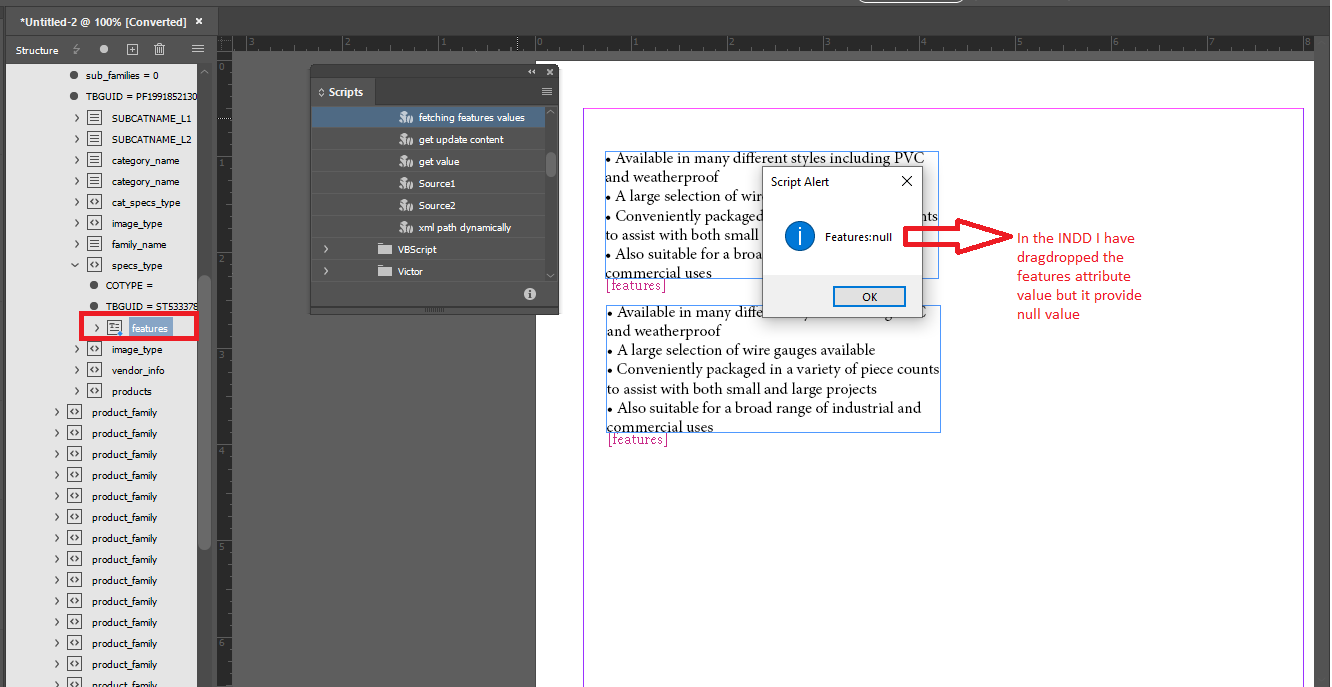Open the Structure panel menu

coord(197,48)
